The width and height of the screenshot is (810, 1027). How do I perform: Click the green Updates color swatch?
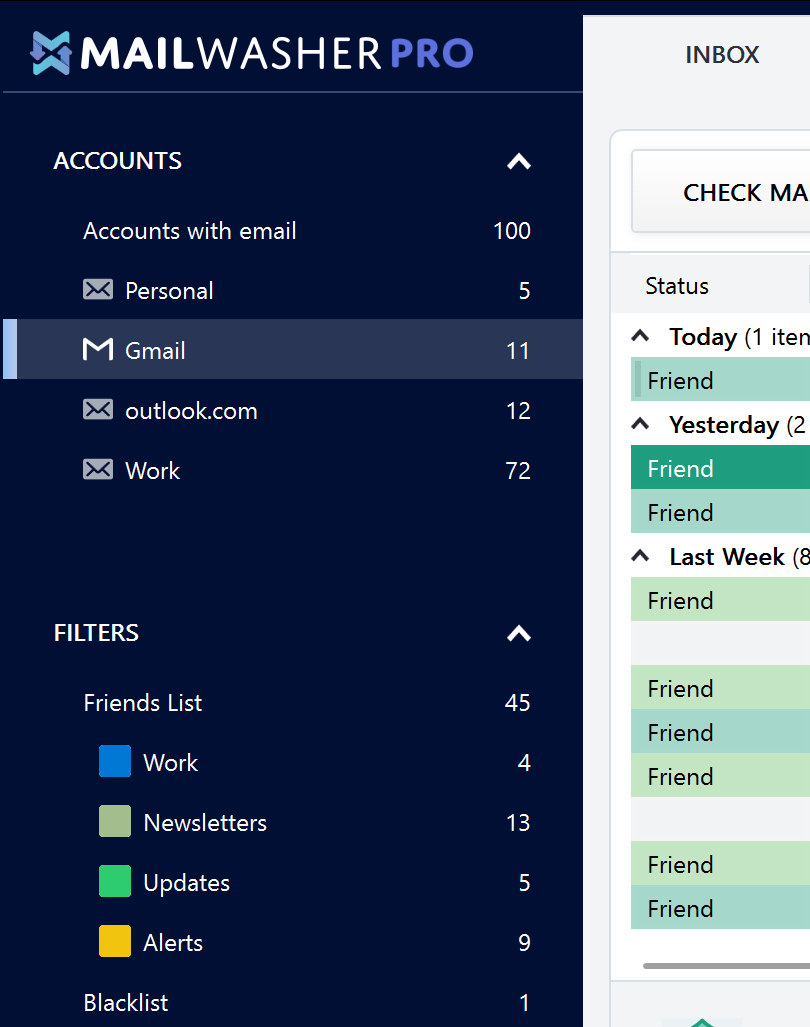click(x=115, y=881)
